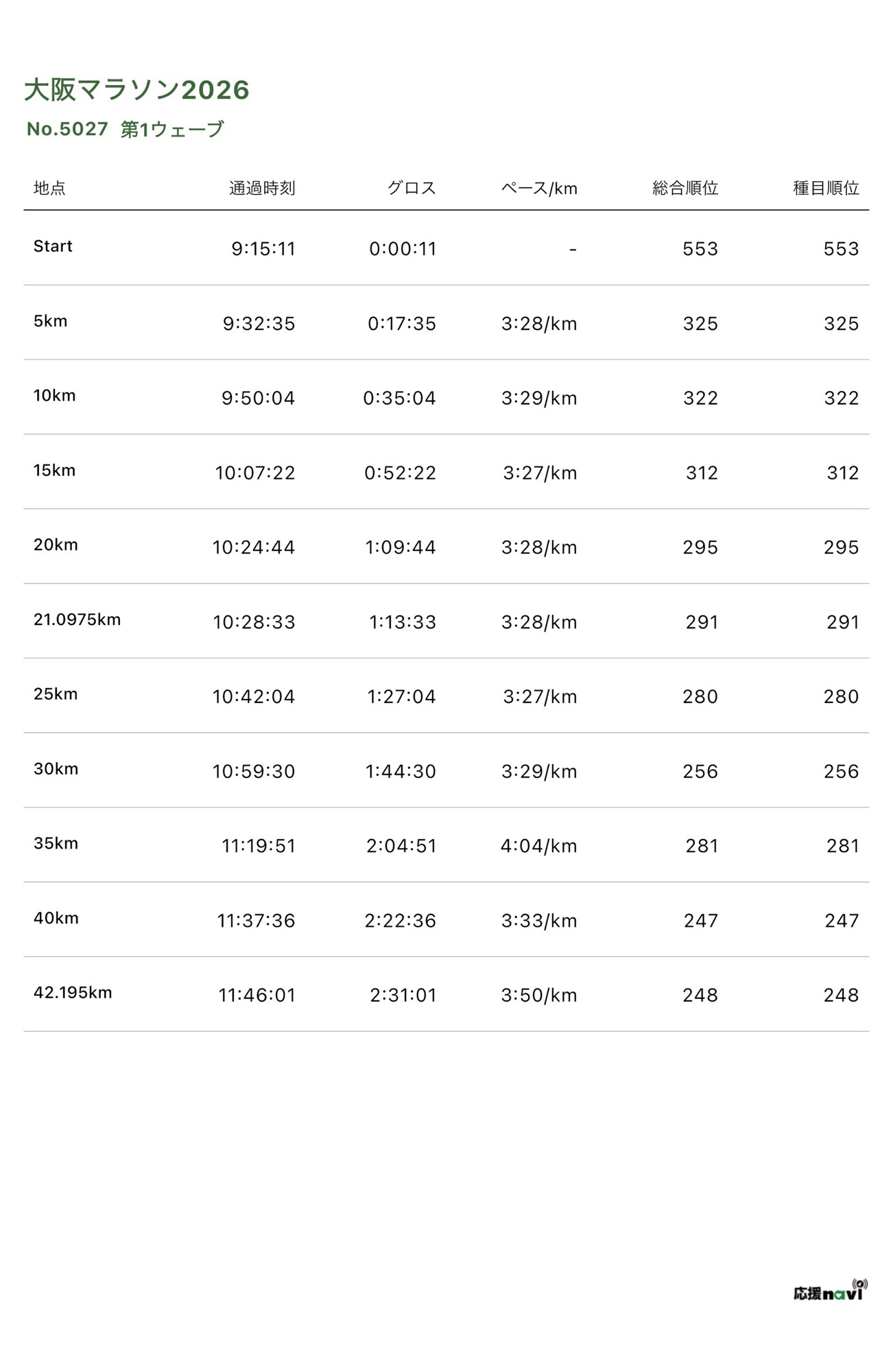The height and width of the screenshot is (1372, 893).
Task: Click the 42.195km finish row label
Action: pyautogui.click(x=73, y=993)
